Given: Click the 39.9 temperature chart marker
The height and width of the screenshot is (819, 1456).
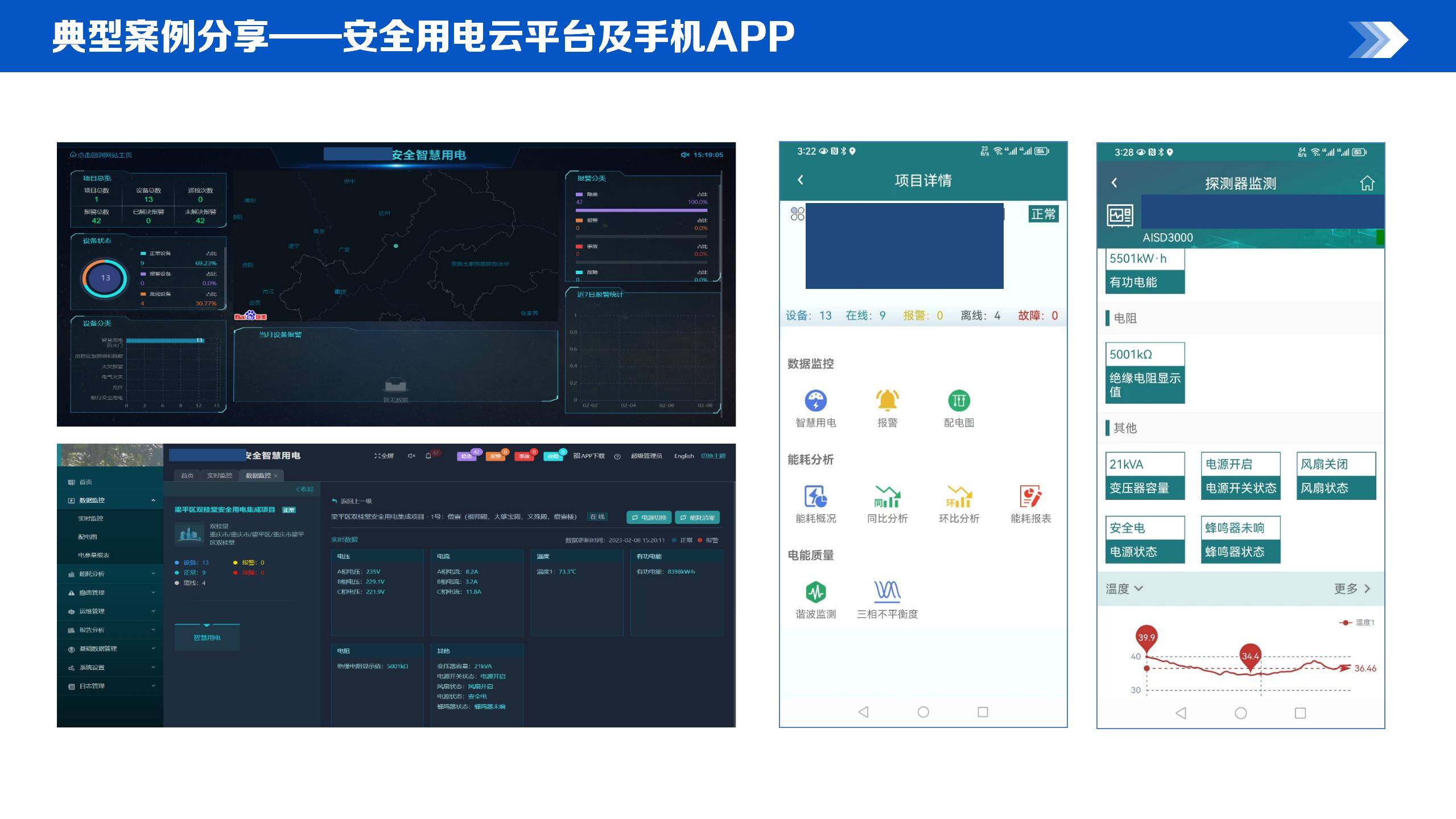Looking at the screenshot, I should click(x=1146, y=638).
